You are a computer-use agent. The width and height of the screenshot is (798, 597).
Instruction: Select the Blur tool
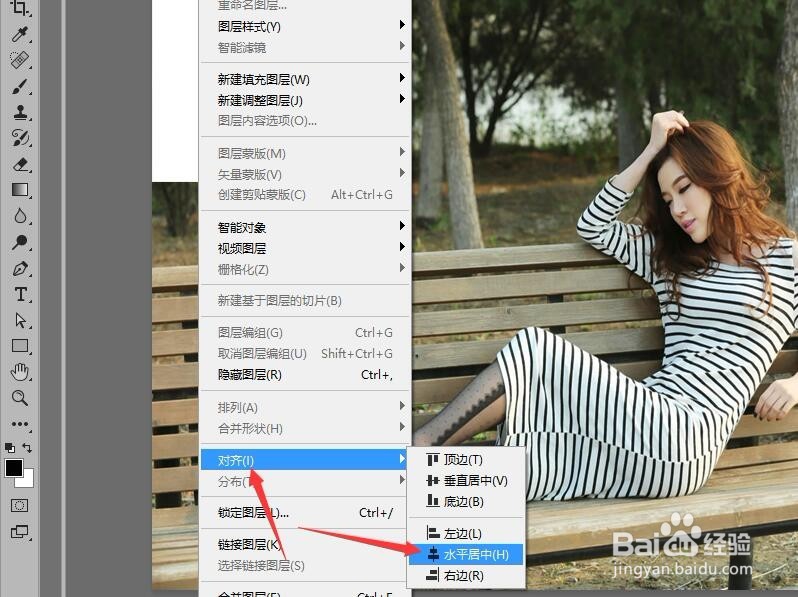tap(20, 216)
